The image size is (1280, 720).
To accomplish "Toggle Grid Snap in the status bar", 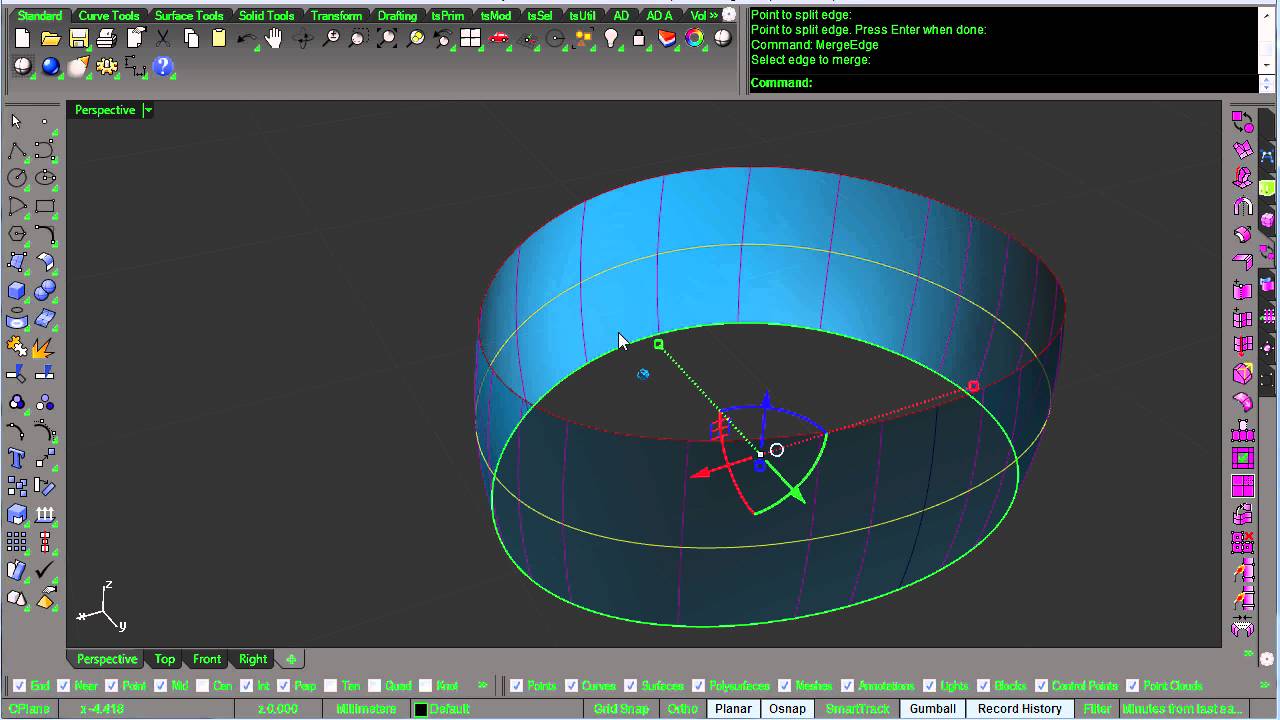I will [x=621, y=709].
